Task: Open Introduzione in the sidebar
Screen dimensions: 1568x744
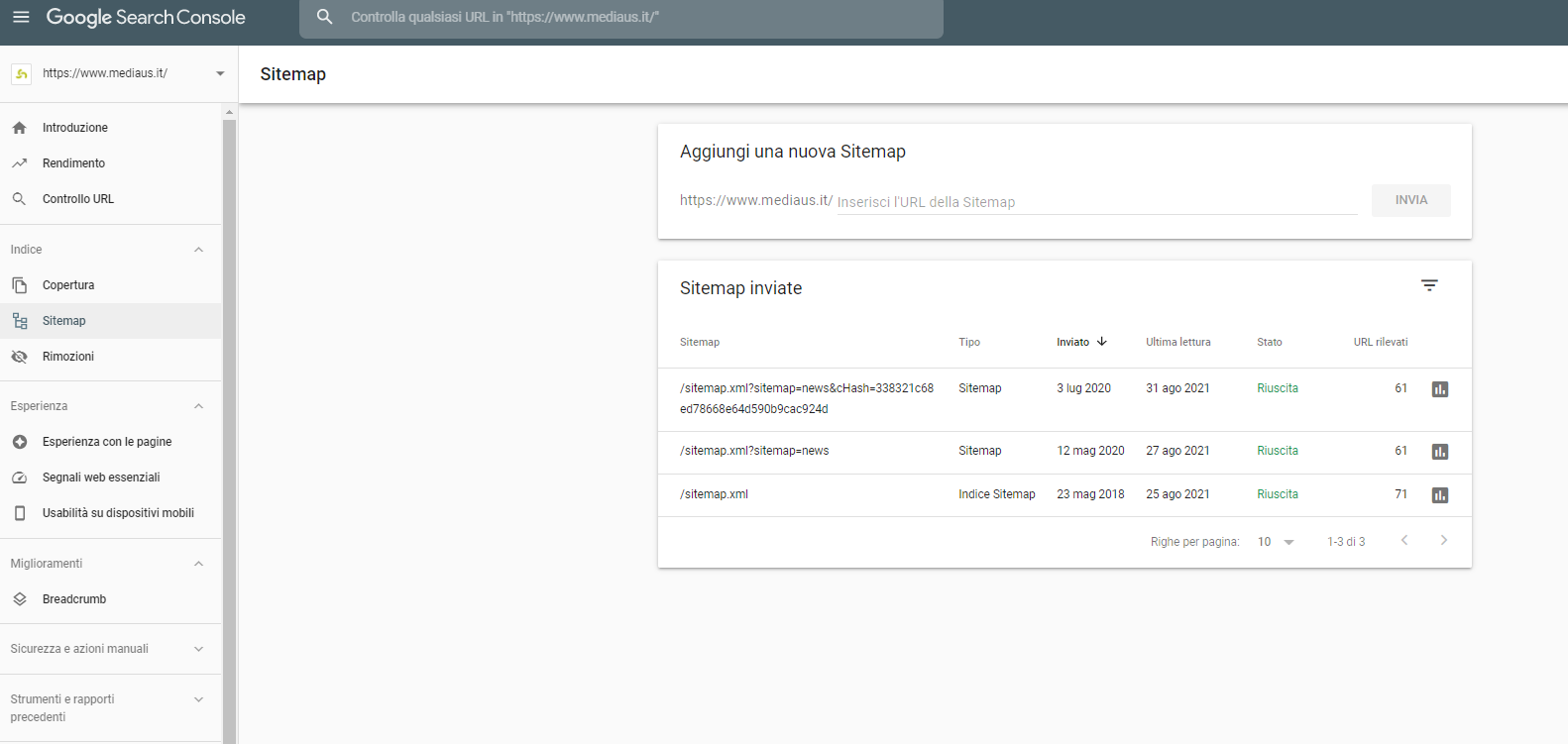Action: (x=111, y=128)
